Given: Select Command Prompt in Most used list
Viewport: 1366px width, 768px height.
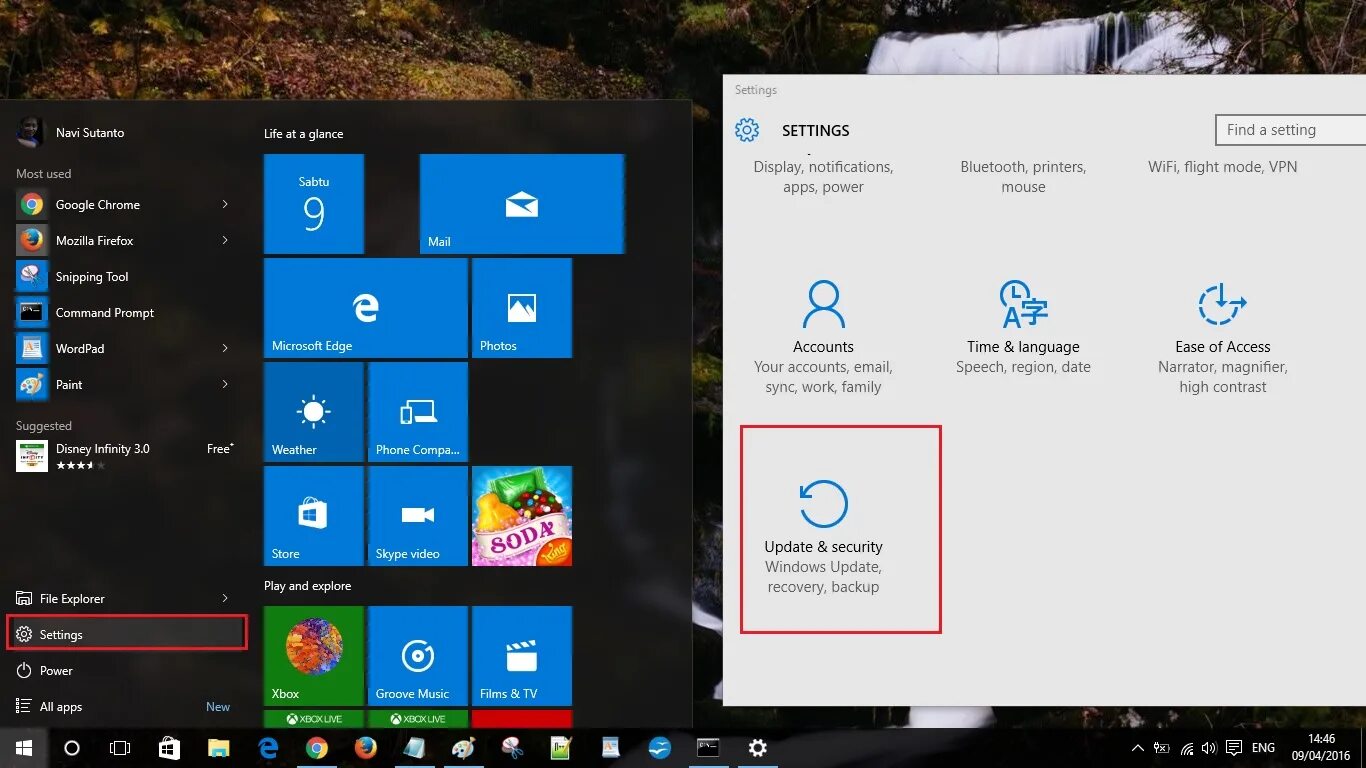Looking at the screenshot, I should pyautogui.click(x=124, y=312).
